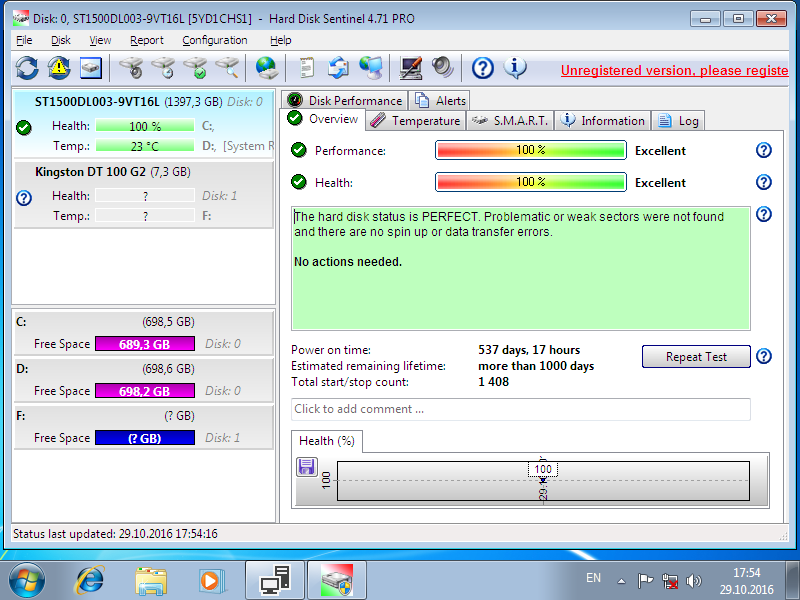
Task: Click the Health 100 % gradient bar on Overview
Action: 531,182
